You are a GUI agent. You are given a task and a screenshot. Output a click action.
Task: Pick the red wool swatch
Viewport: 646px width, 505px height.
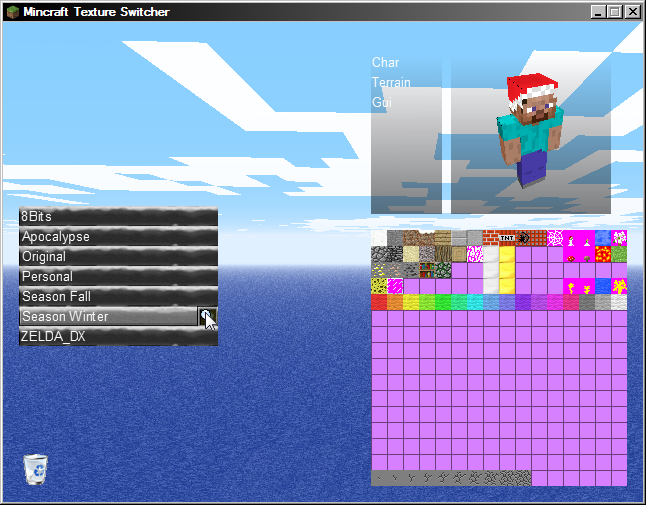379,302
